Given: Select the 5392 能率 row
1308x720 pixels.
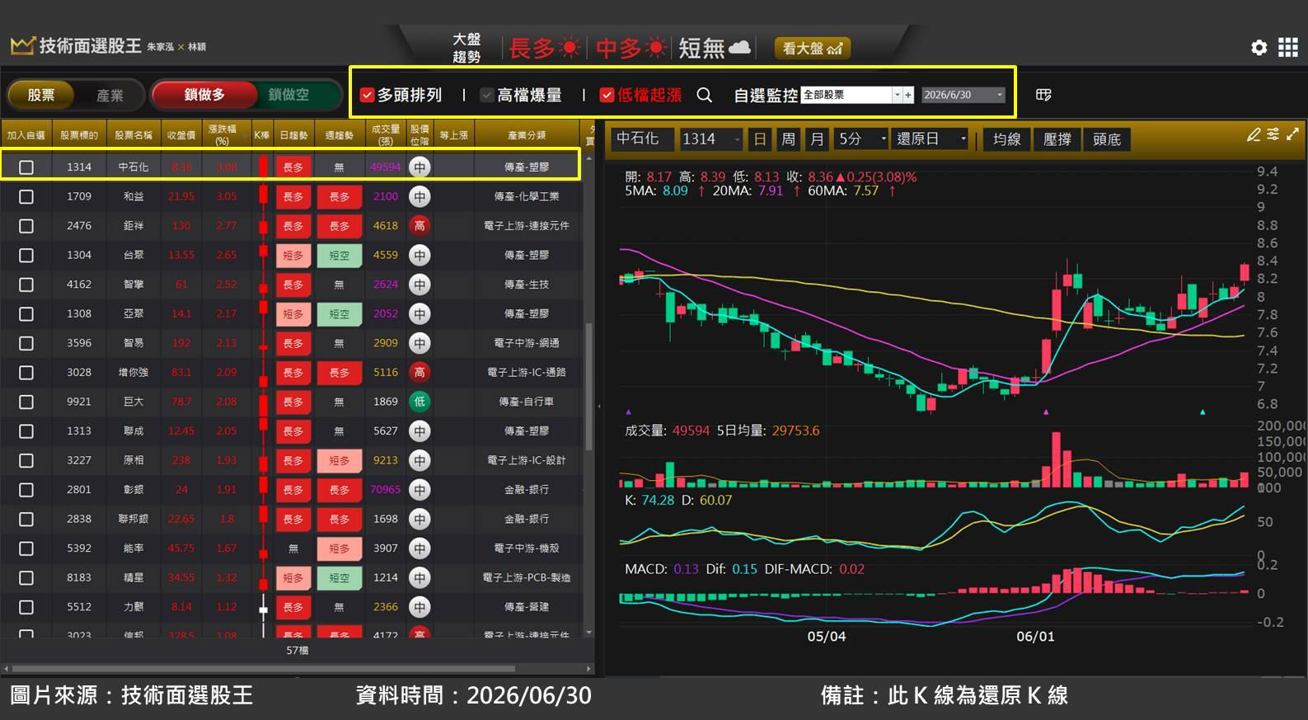Looking at the screenshot, I should (x=290, y=548).
